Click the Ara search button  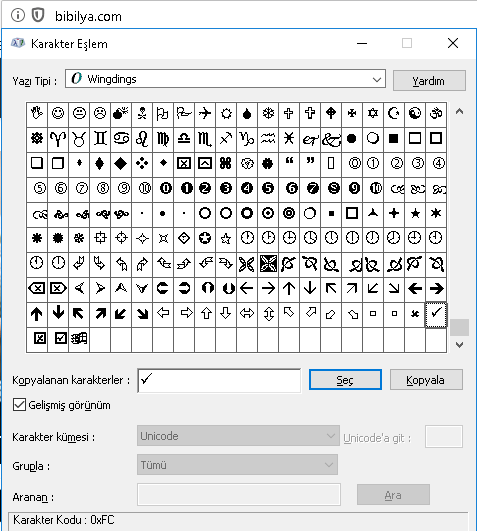393,495
